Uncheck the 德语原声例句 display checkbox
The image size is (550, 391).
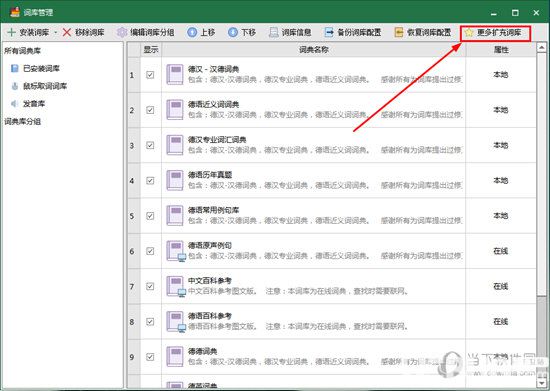pos(150,251)
